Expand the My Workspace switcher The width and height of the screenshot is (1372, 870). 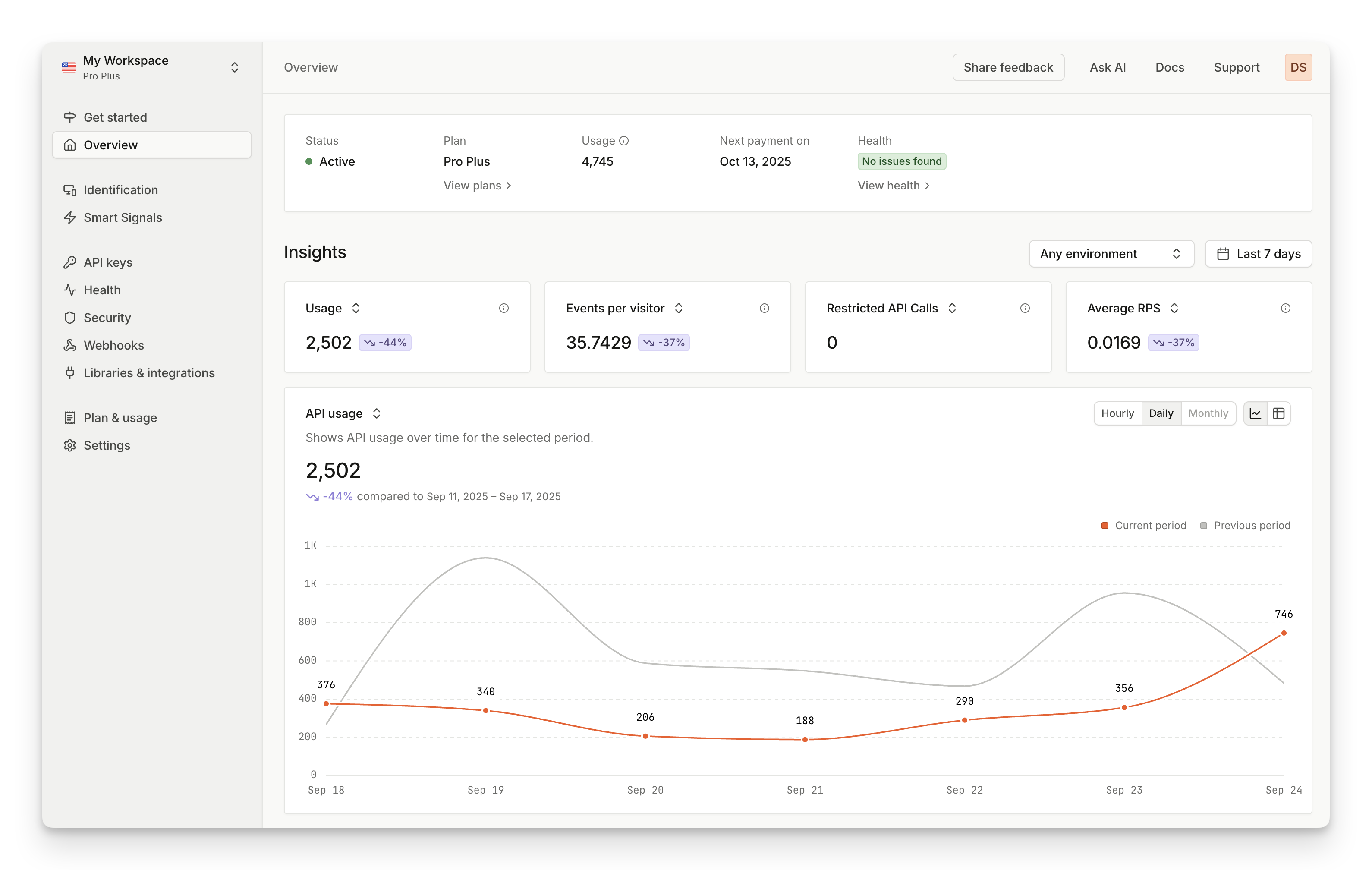235,66
